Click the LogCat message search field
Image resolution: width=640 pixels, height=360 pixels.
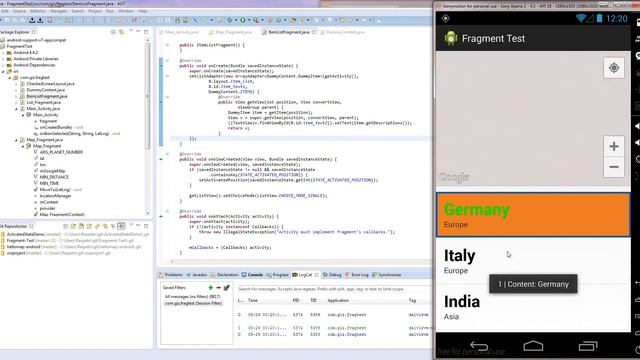(334, 289)
